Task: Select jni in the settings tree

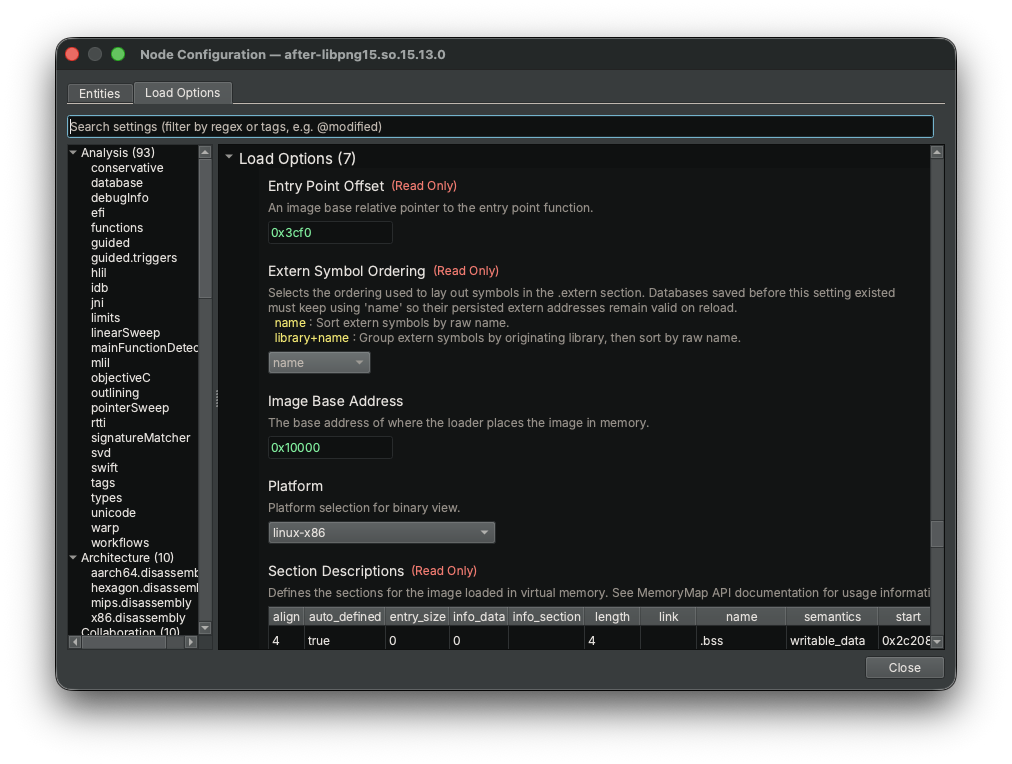Action: (x=97, y=303)
